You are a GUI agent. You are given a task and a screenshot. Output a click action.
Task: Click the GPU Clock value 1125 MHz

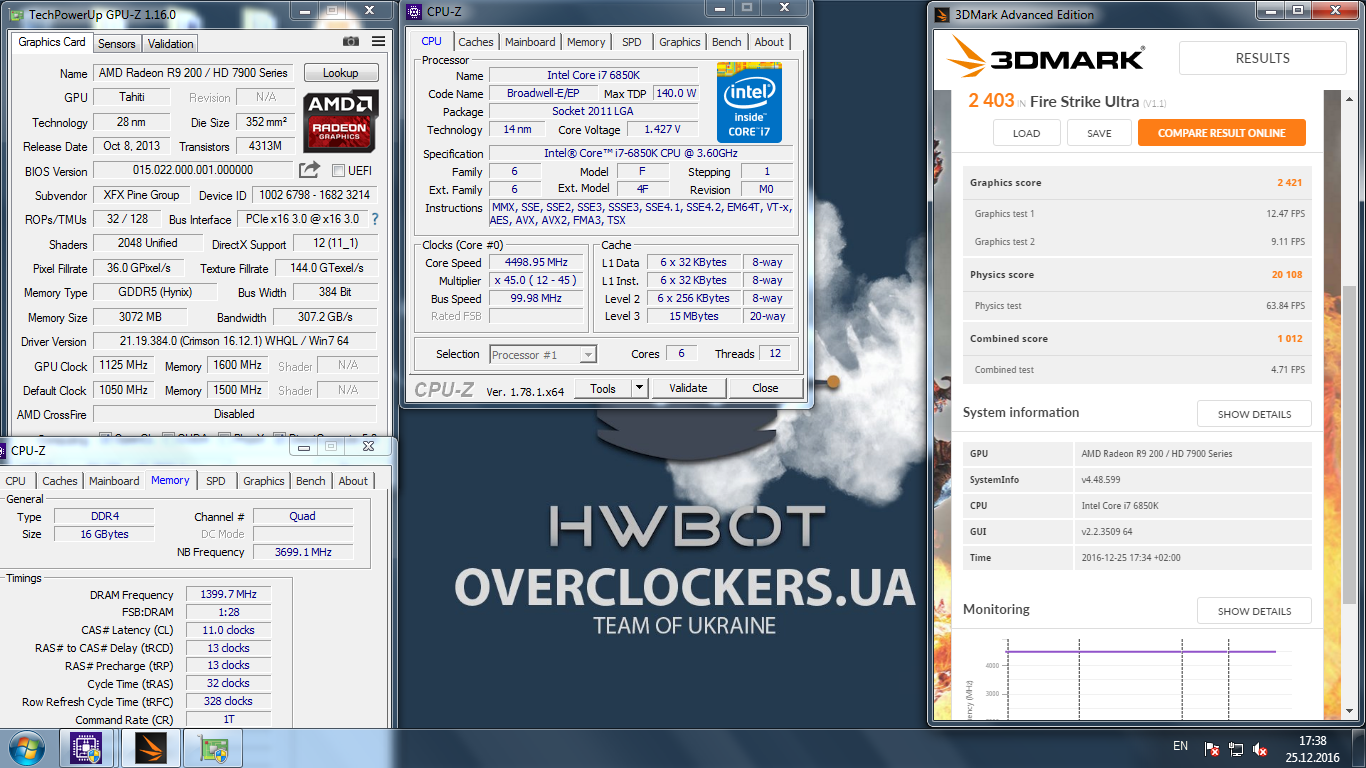pos(124,366)
